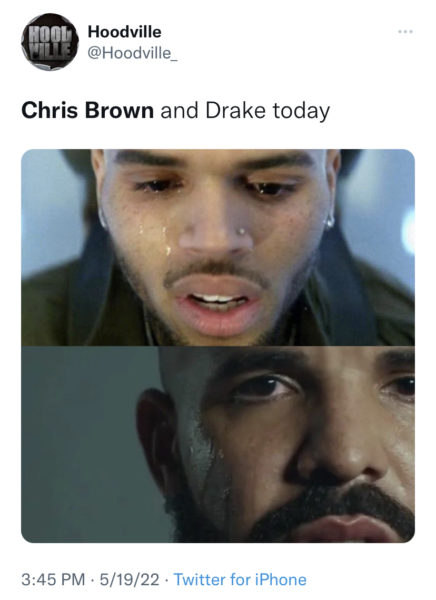Click the 5/19/22 date
The image size is (436, 600).
(129, 579)
